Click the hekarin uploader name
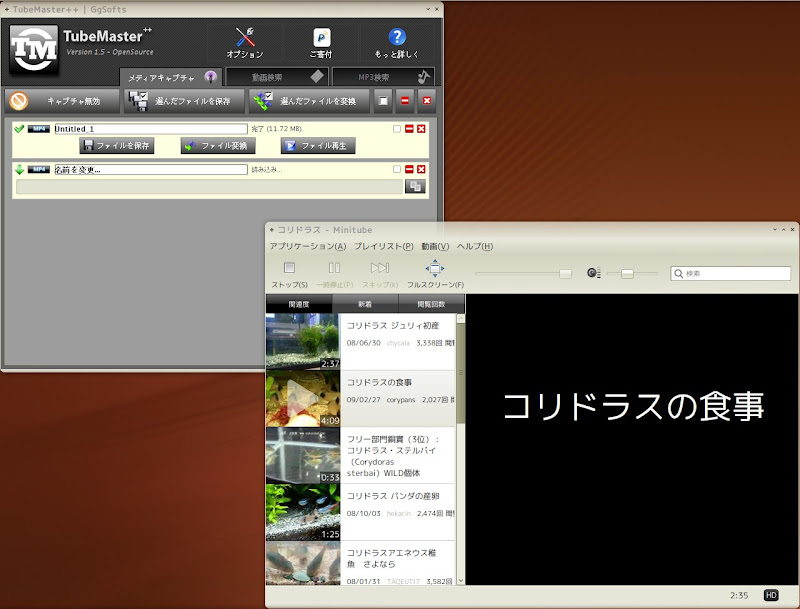800x609 pixels. click(x=398, y=514)
